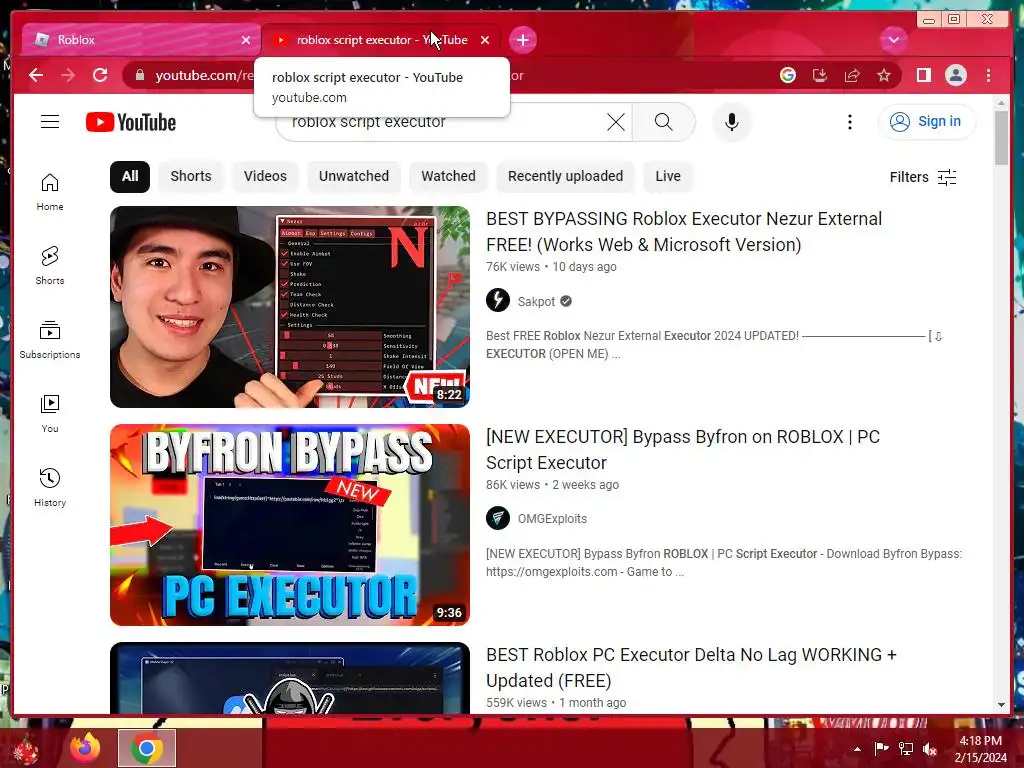Visit the OMGExploits channel name

click(552, 519)
